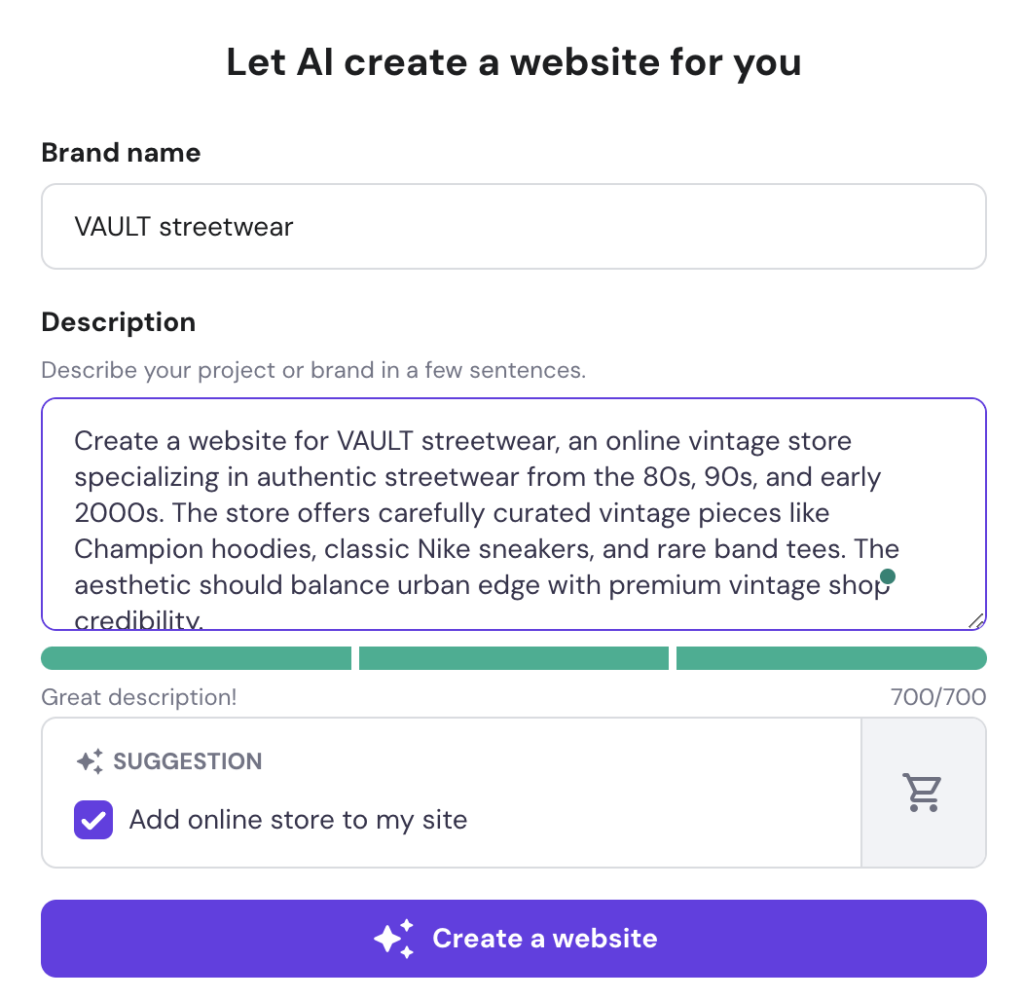Click the textarea resize handle
This screenshot has width=1024, height=999.
pyautogui.click(x=975, y=620)
